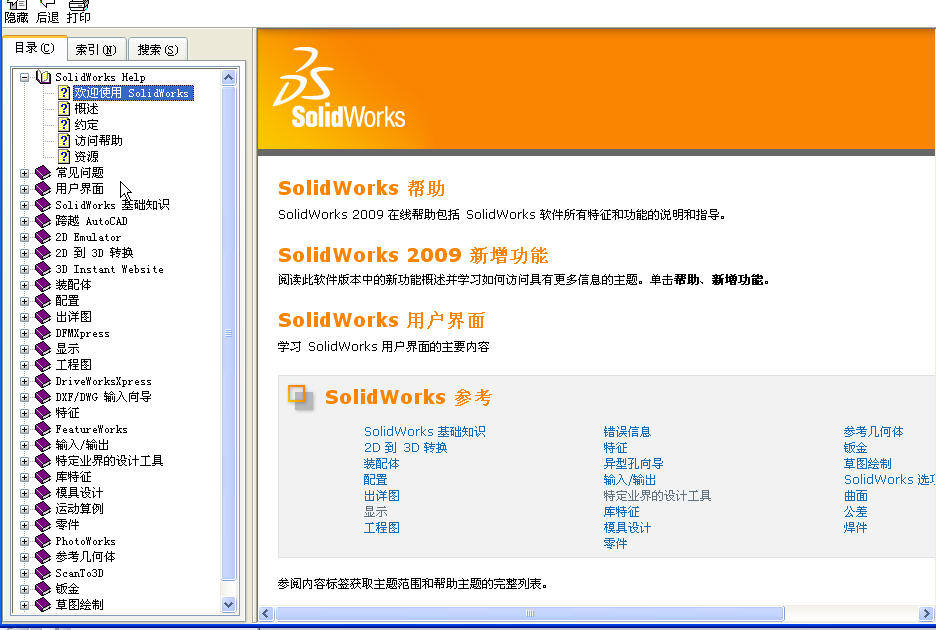Open the SolidWorks 基础知识 reference link
Image resolution: width=936 pixels, height=630 pixels.
coord(424,432)
